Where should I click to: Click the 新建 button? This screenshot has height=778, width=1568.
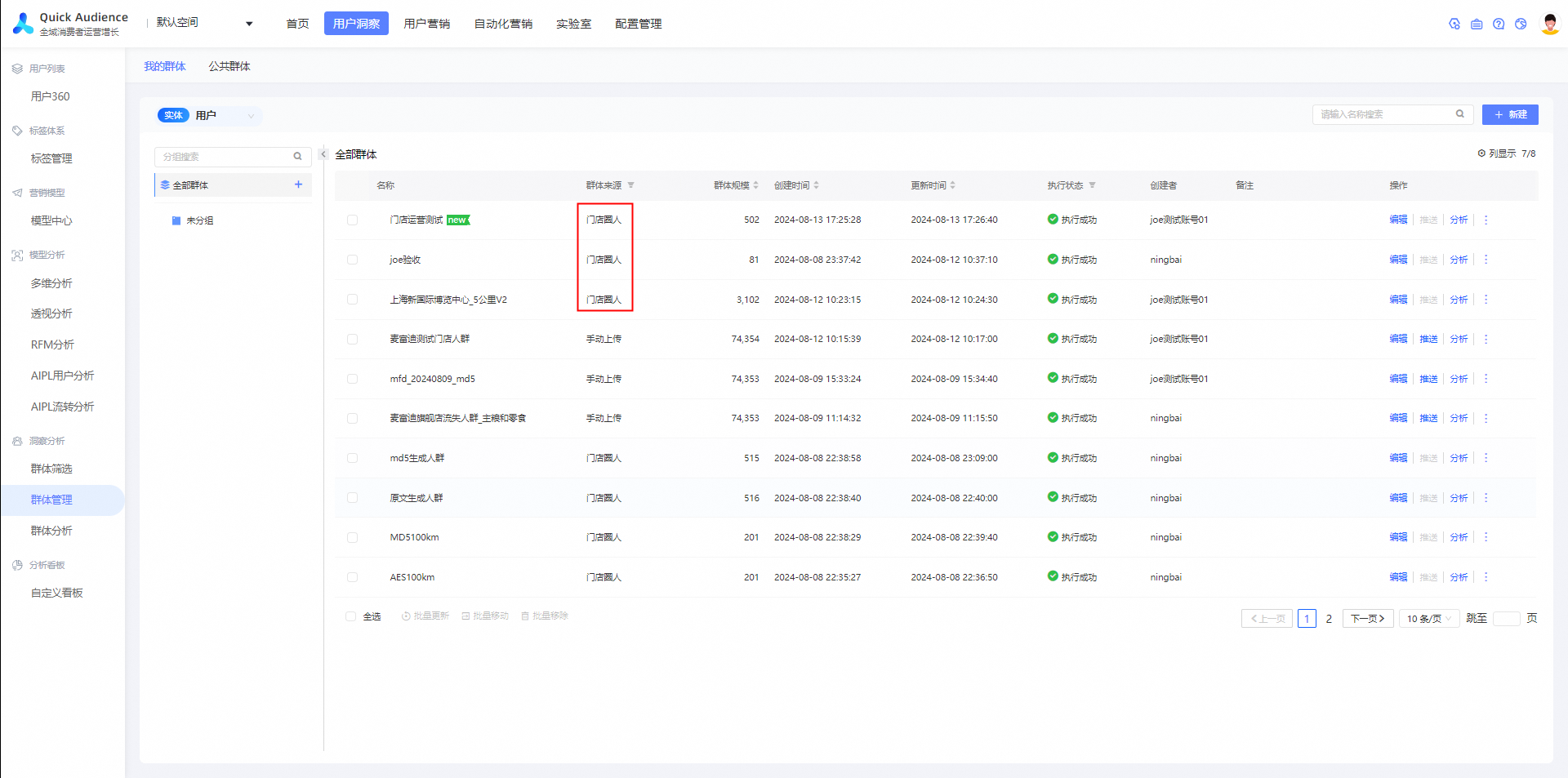pyautogui.click(x=1510, y=114)
